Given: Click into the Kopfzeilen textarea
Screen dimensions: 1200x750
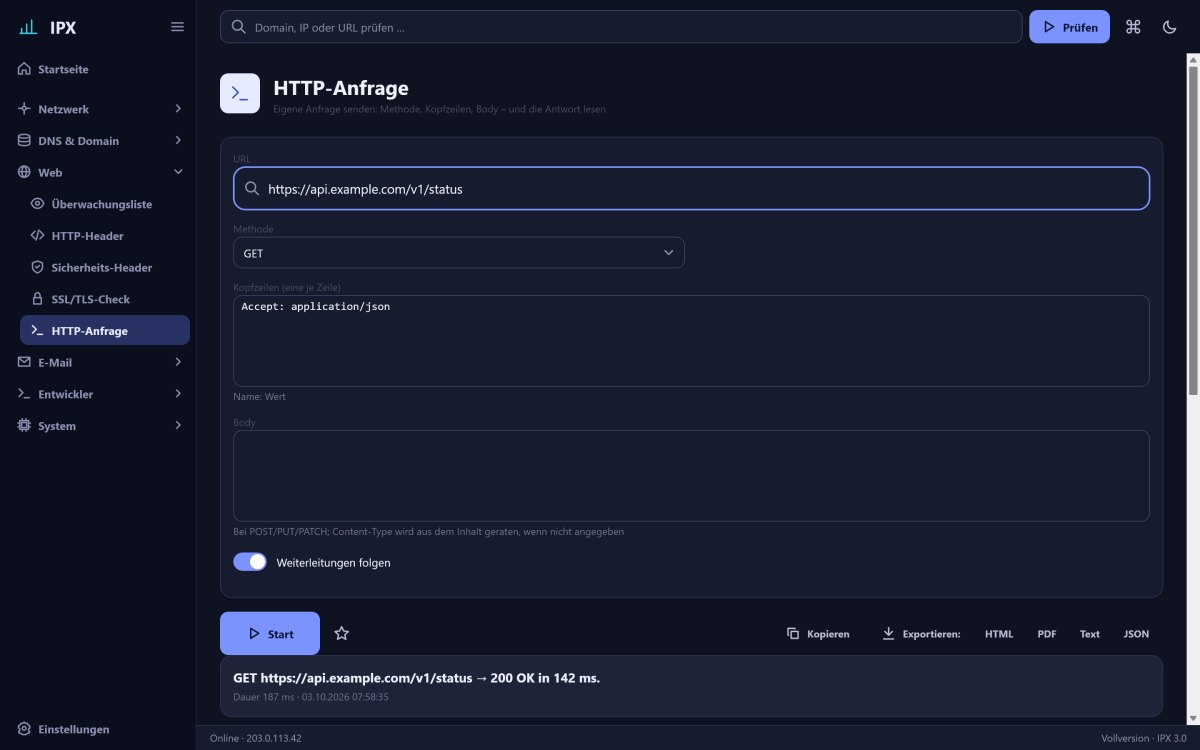Looking at the screenshot, I should [691, 341].
